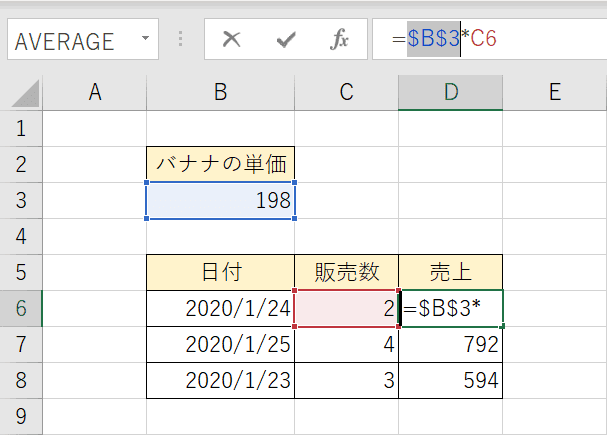Select row 9 header
Image resolution: width=607 pixels, height=435 pixels.
click(21, 416)
